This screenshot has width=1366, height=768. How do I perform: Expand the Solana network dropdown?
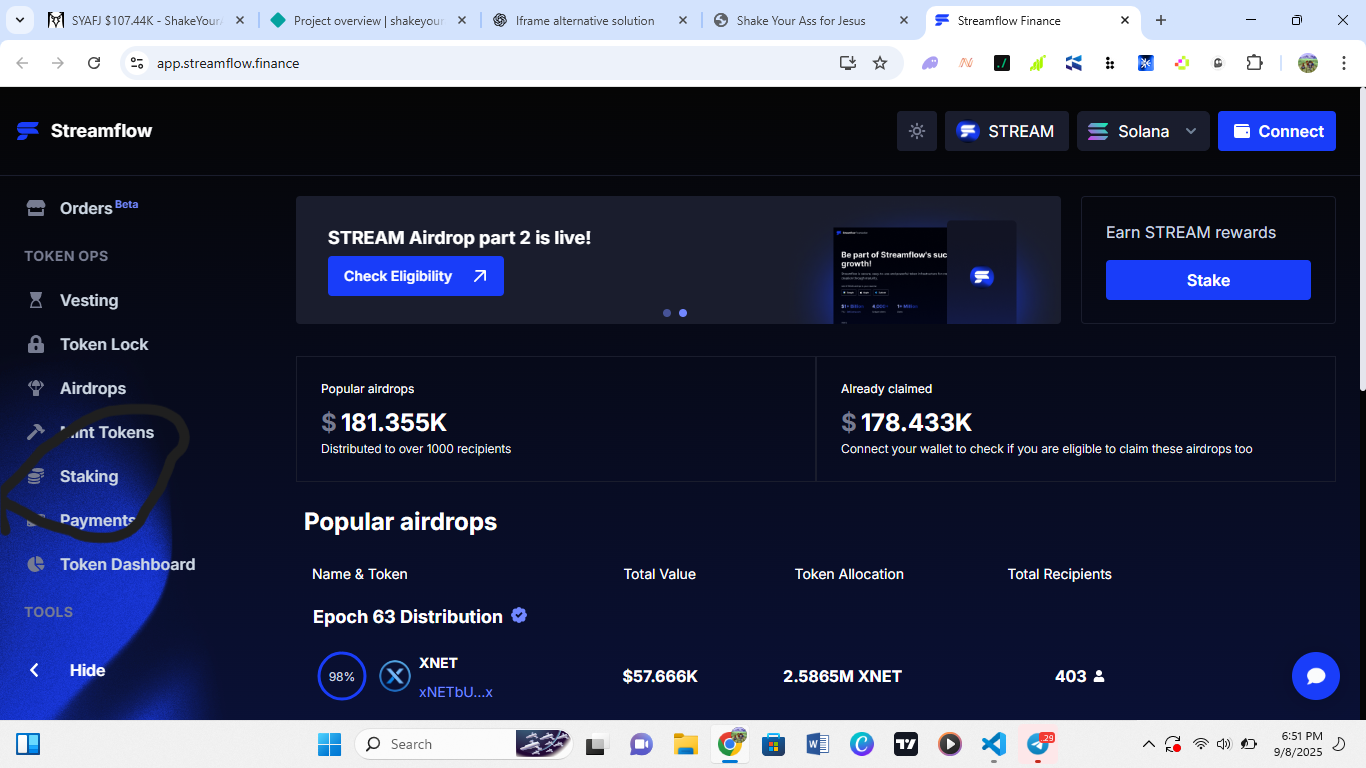[1143, 131]
